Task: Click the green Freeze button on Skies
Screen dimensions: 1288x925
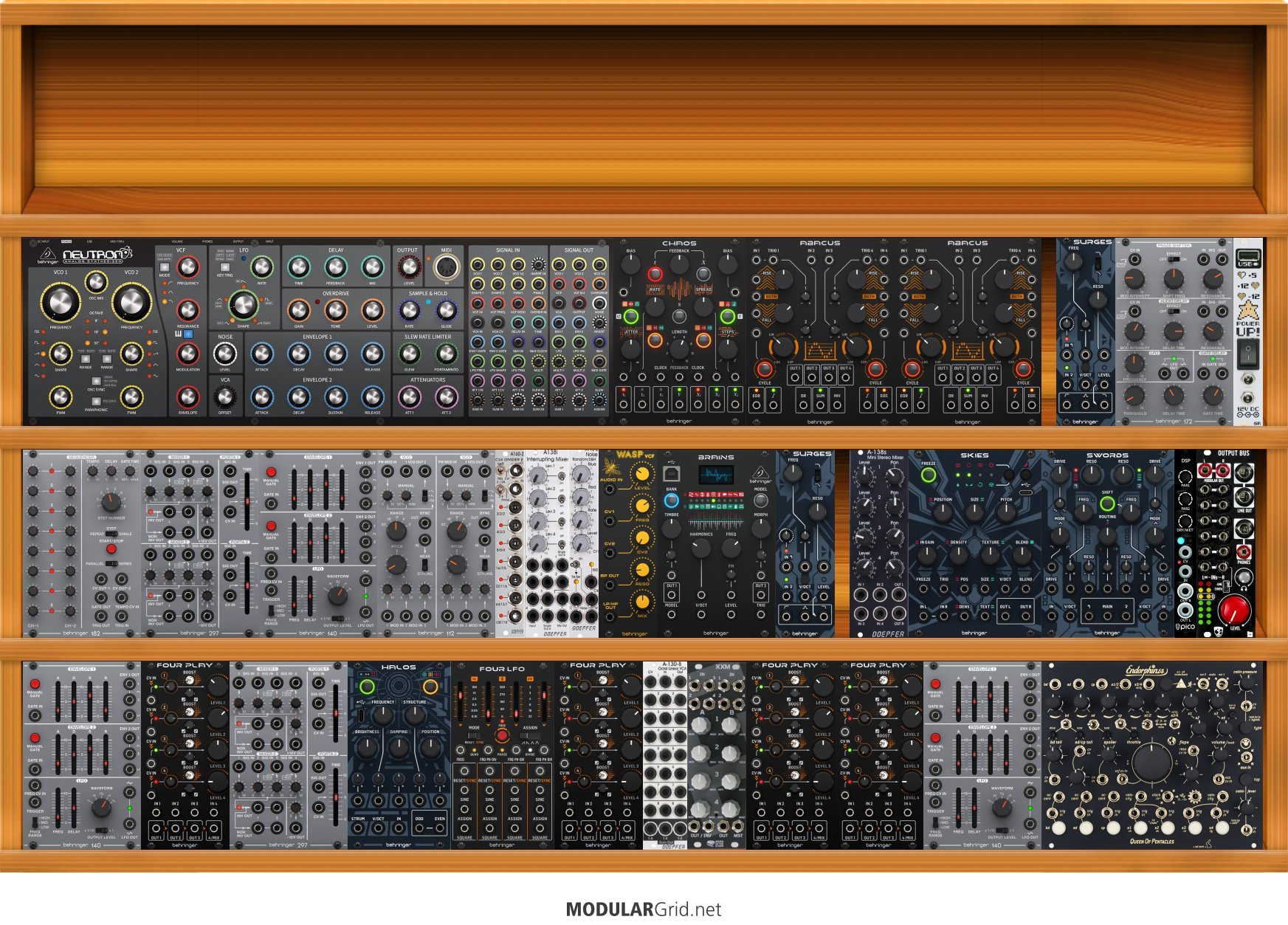Action: [x=929, y=474]
